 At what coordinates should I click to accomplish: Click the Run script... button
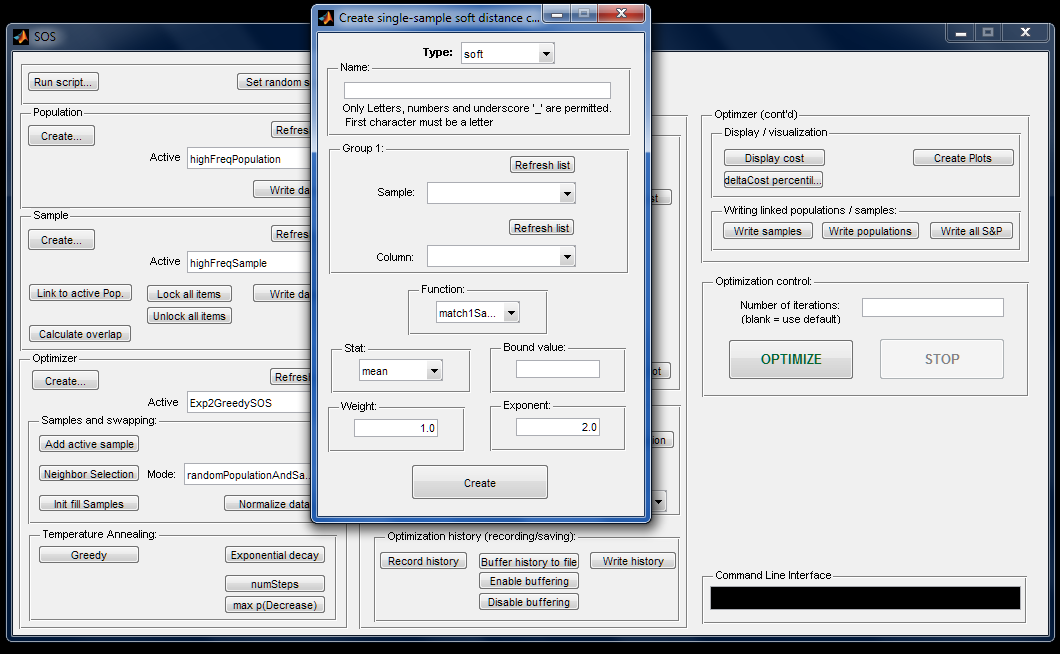63,82
